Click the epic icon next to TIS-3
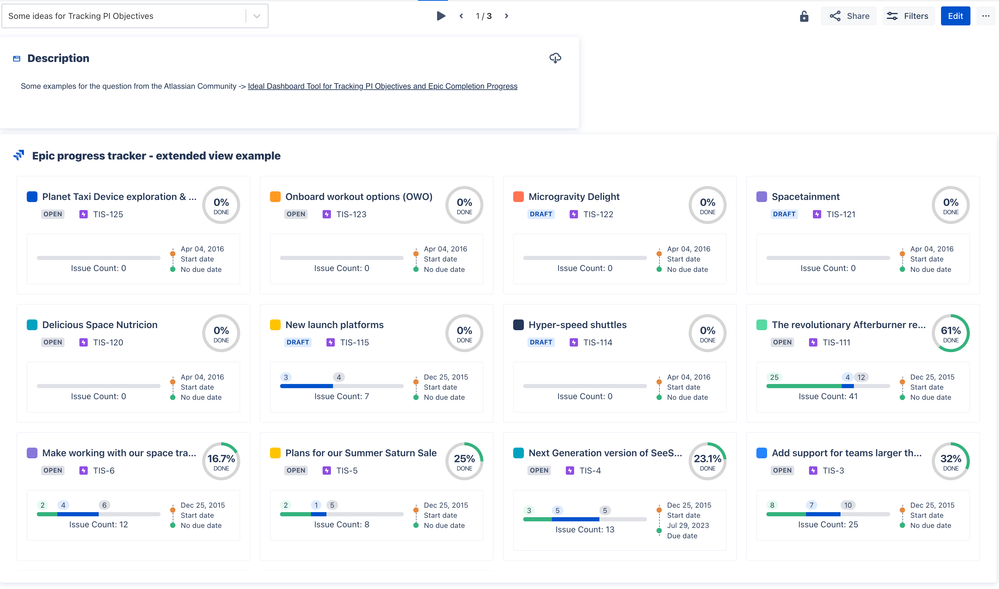This screenshot has width=999, height=589. tap(813, 470)
